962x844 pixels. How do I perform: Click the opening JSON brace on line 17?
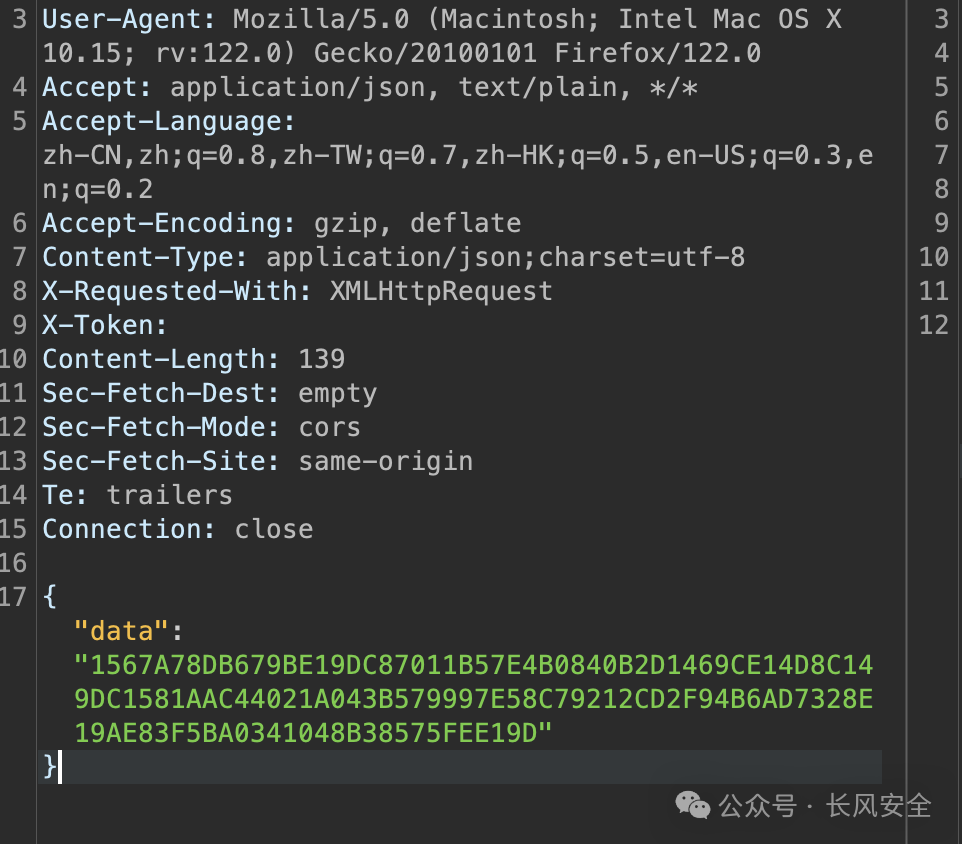click(50, 597)
